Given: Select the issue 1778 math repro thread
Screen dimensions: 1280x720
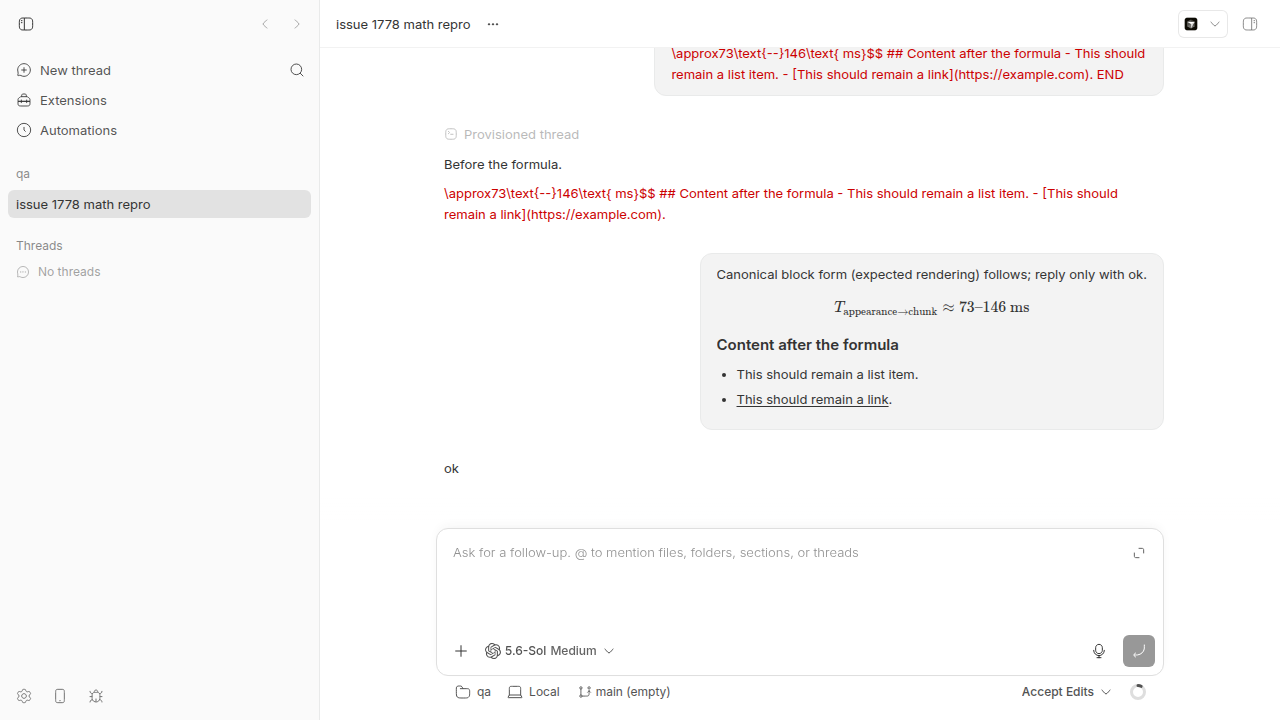Looking at the screenshot, I should point(159,204).
